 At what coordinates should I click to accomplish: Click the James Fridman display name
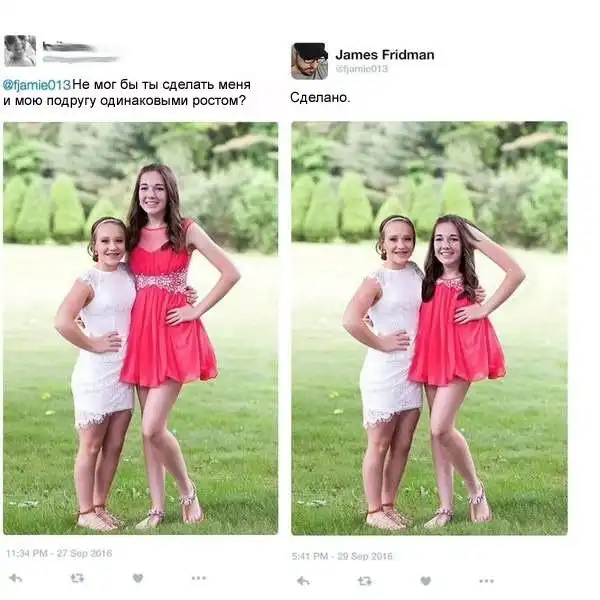click(x=385, y=55)
